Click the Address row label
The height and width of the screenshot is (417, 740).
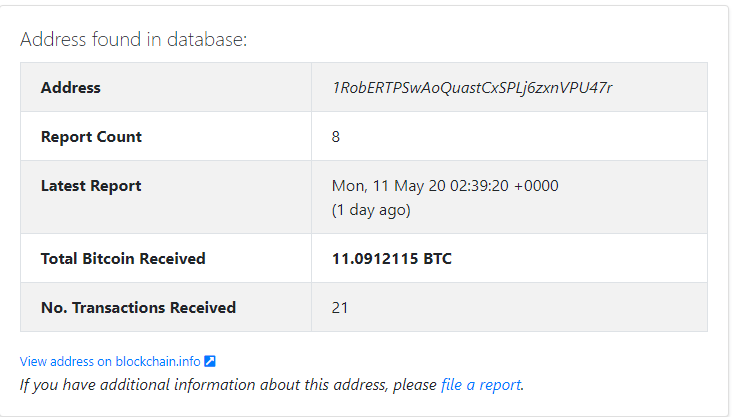[71, 88]
